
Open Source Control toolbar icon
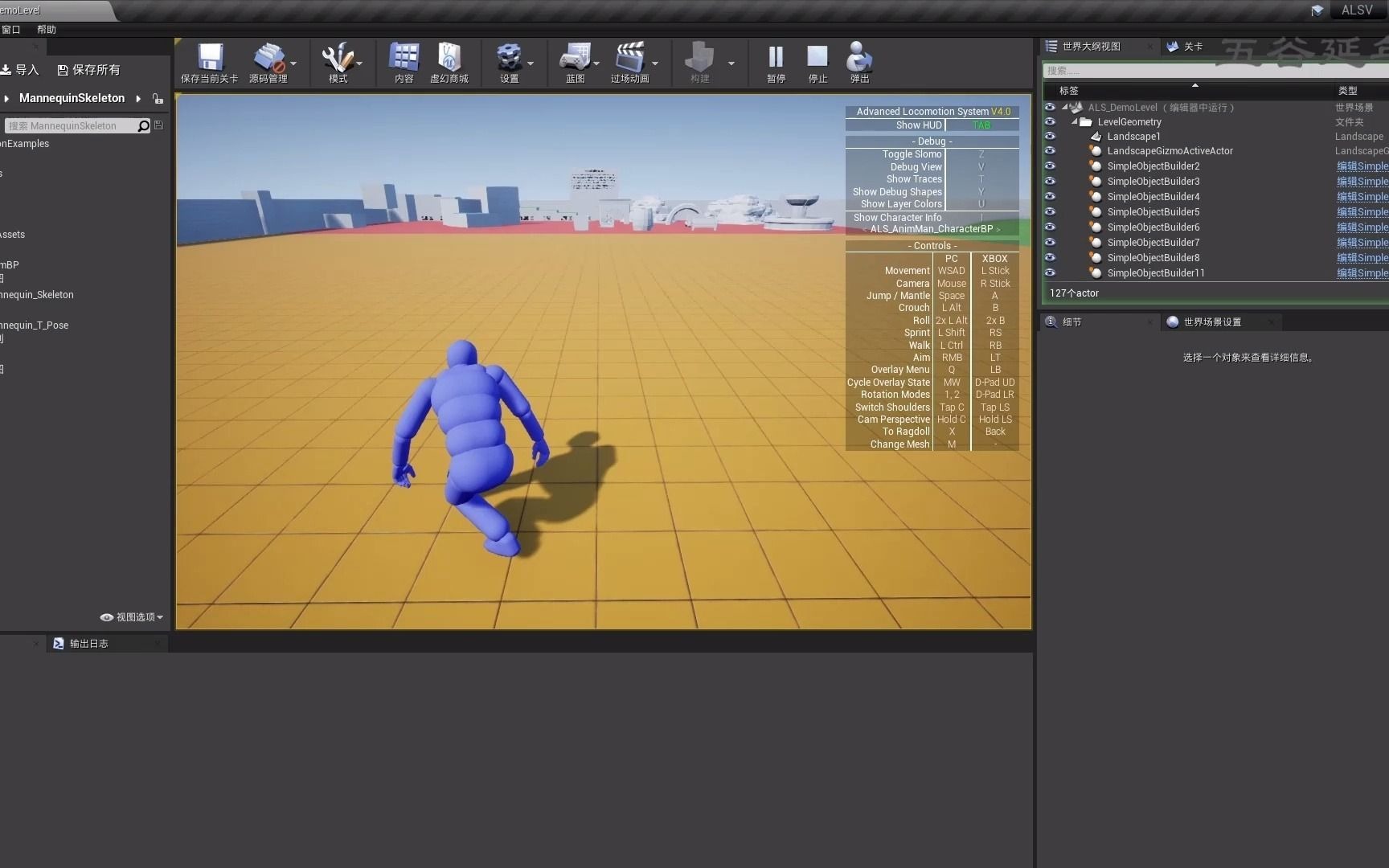(x=268, y=57)
